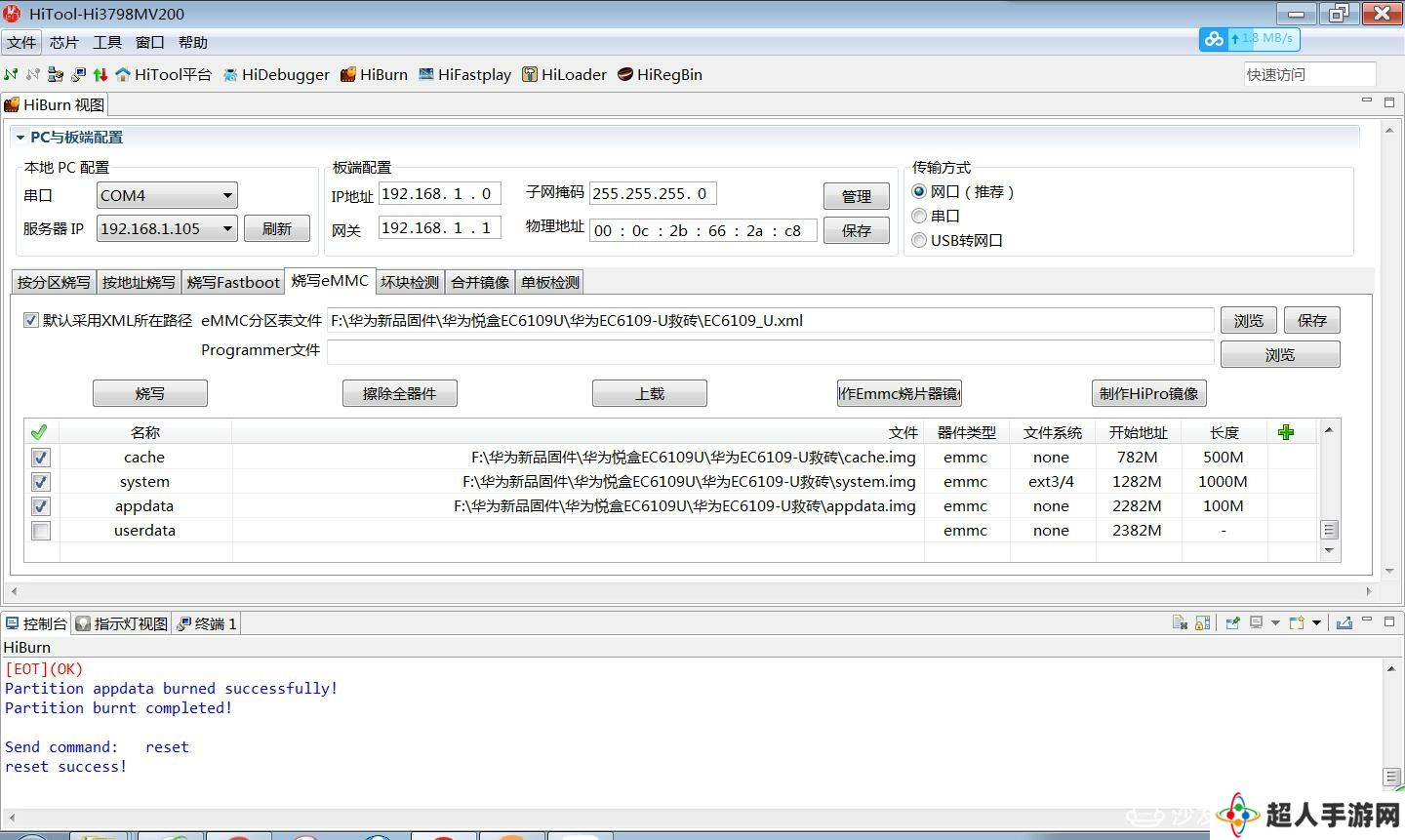
Task: Click the eMMC分区表文件 path field
Action: point(771,320)
